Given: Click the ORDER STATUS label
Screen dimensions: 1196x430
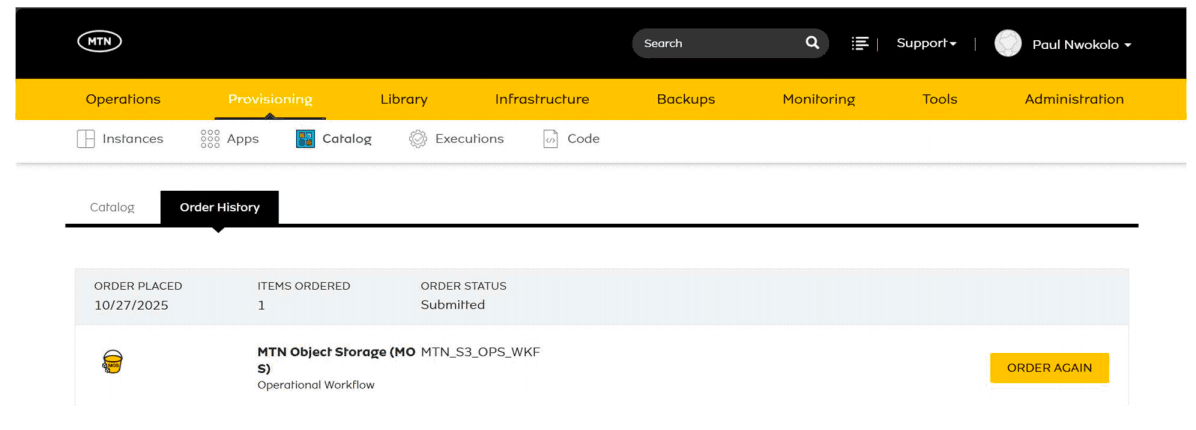Looking at the screenshot, I should [463, 287].
